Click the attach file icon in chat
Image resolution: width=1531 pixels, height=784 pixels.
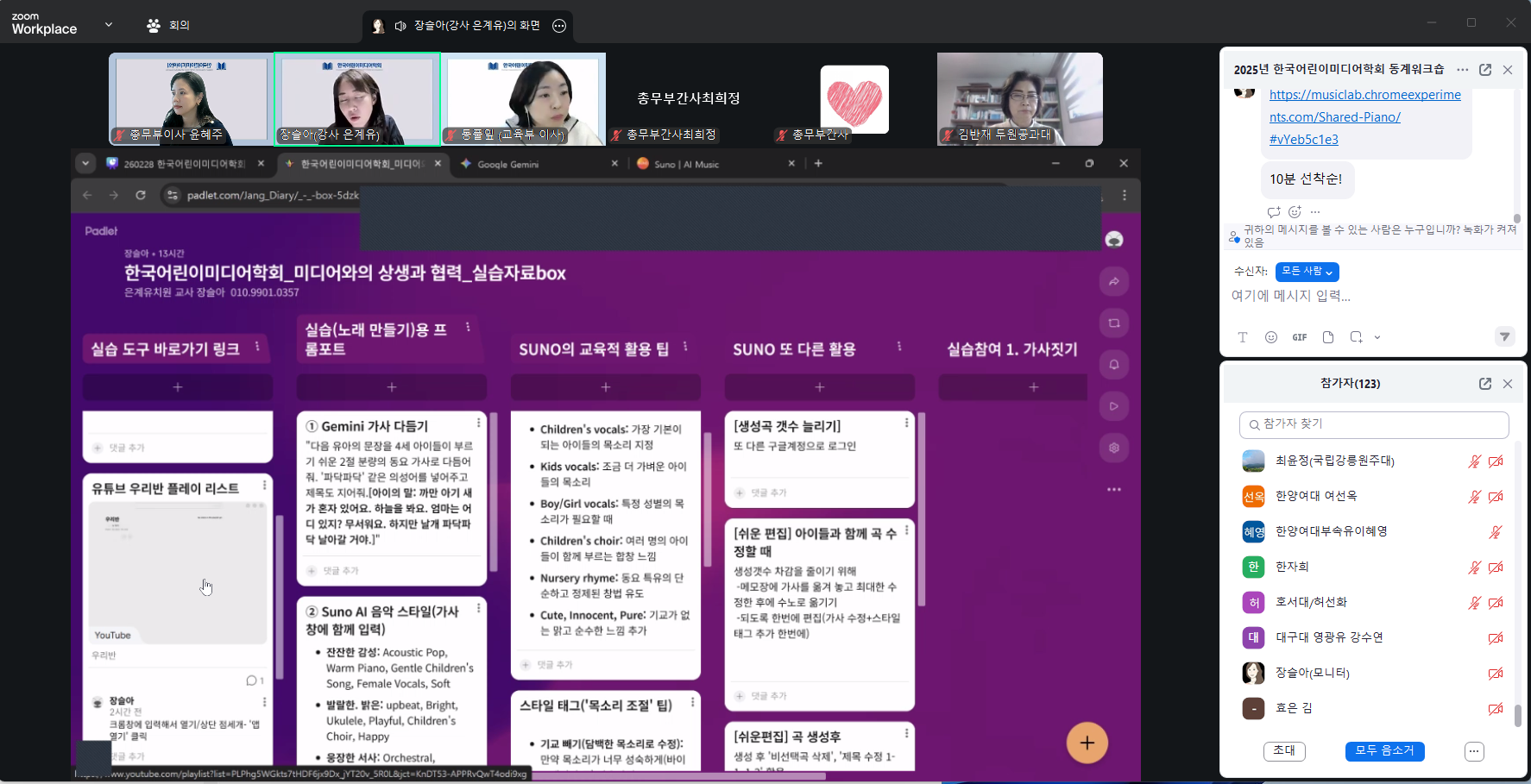coord(1328,337)
